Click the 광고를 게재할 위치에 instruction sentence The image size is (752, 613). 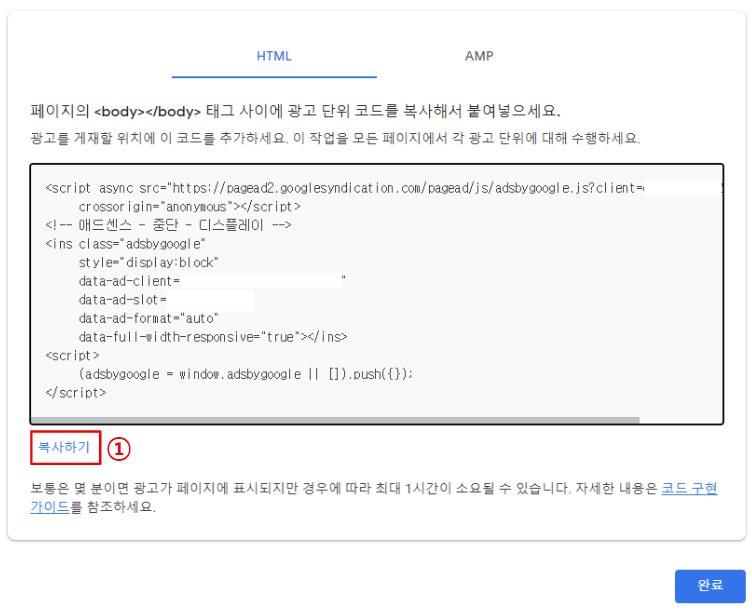[x=335, y=138]
